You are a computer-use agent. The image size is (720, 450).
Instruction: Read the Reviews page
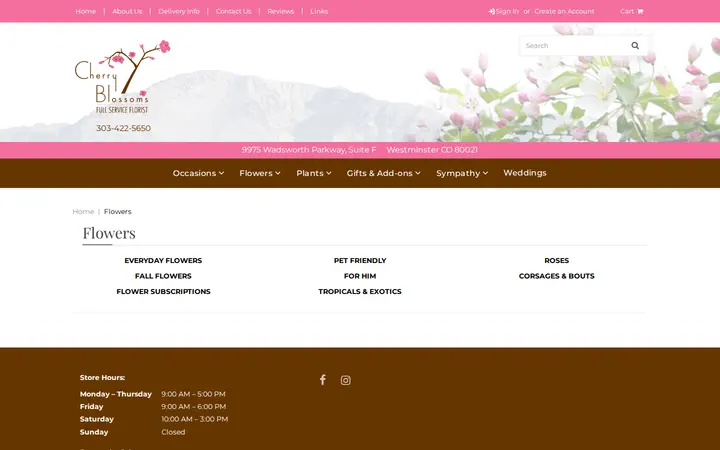(x=281, y=11)
